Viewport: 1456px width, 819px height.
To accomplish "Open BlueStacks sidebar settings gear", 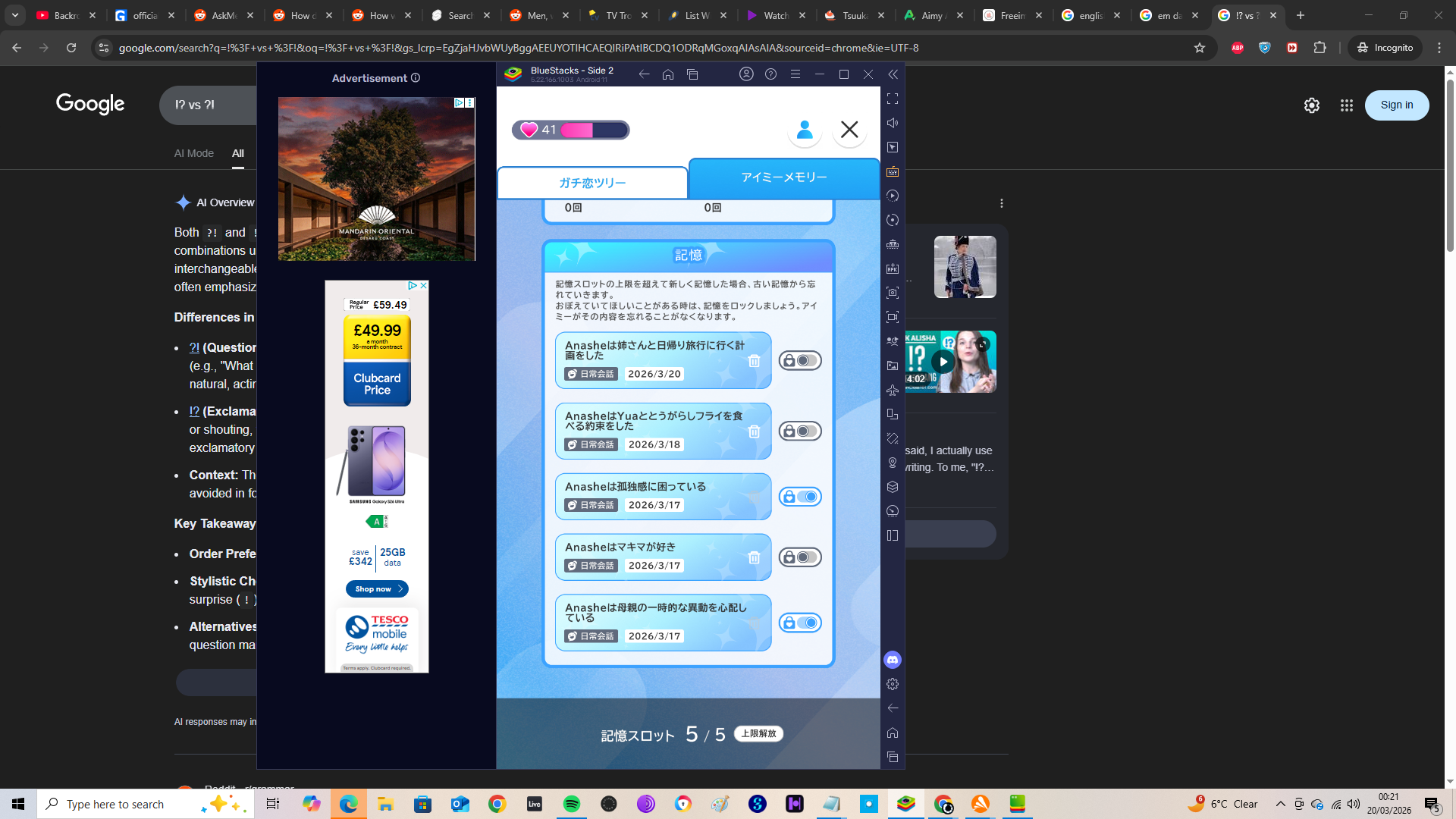I will (893, 684).
